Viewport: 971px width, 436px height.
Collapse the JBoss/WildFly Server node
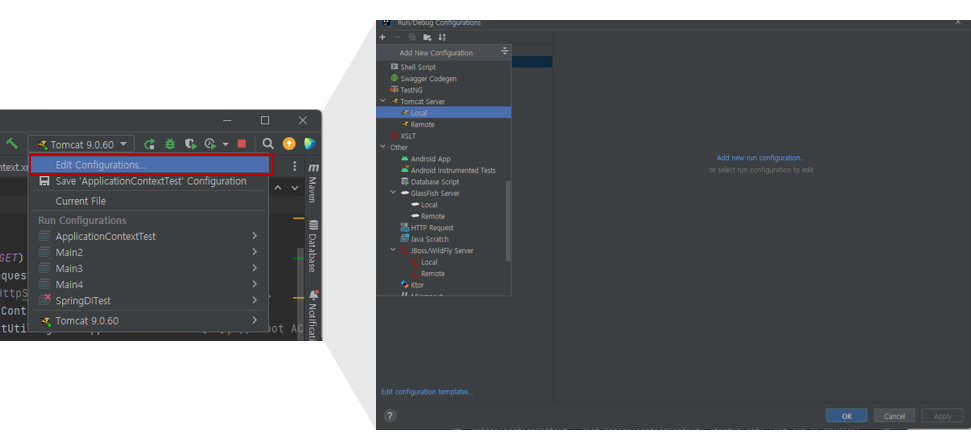click(393, 250)
